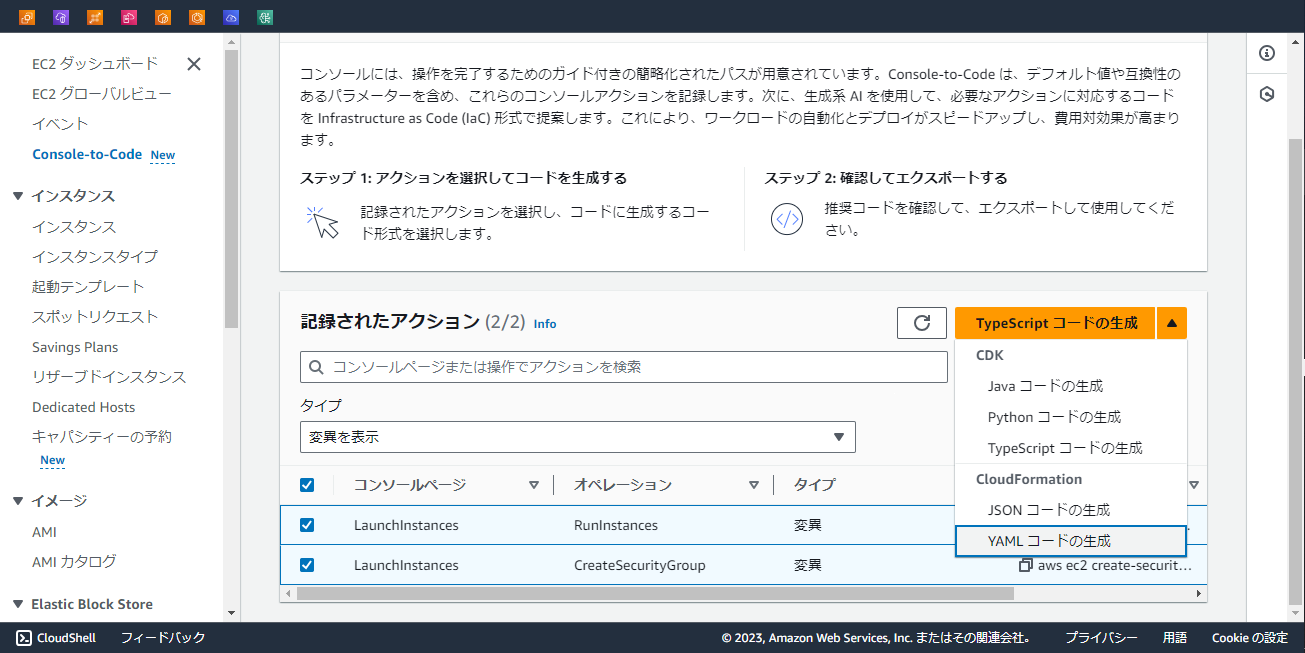Viewport: 1305px width, 653px height.
Task: Open the タイプ filter dropdown
Action: [578, 437]
